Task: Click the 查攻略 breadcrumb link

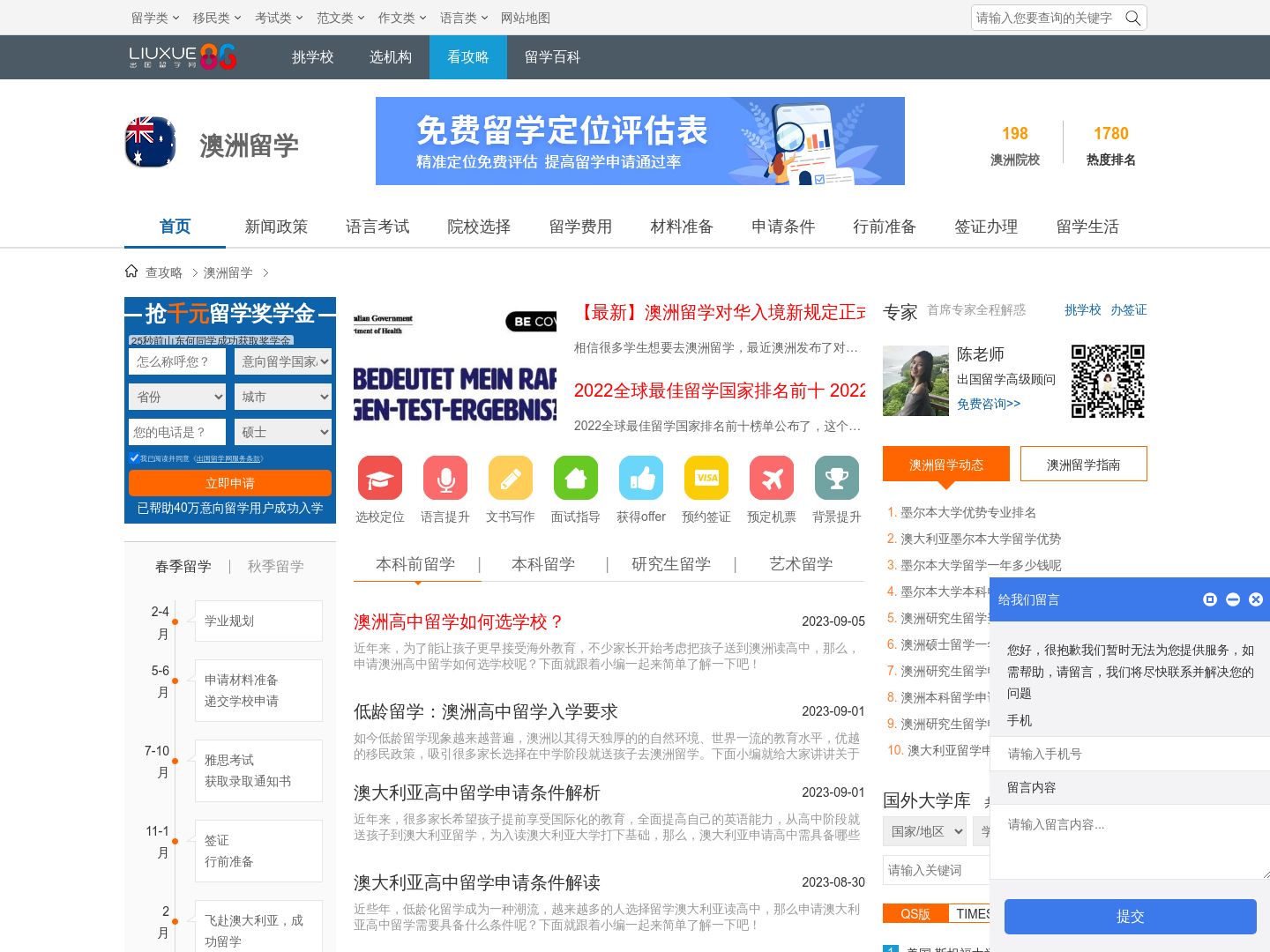Action: tap(164, 272)
